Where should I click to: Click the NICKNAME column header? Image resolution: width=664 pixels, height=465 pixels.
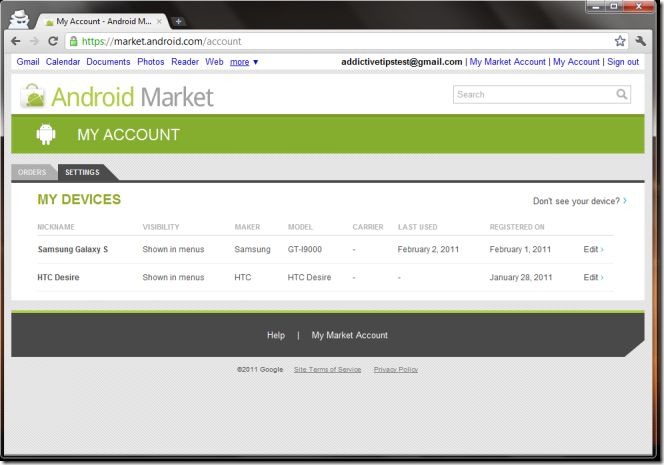pos(56,227)
